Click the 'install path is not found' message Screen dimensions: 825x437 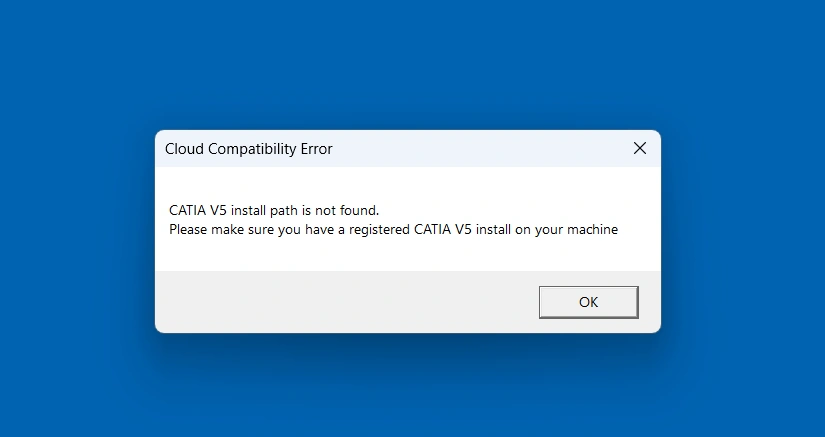click(274, 211)
